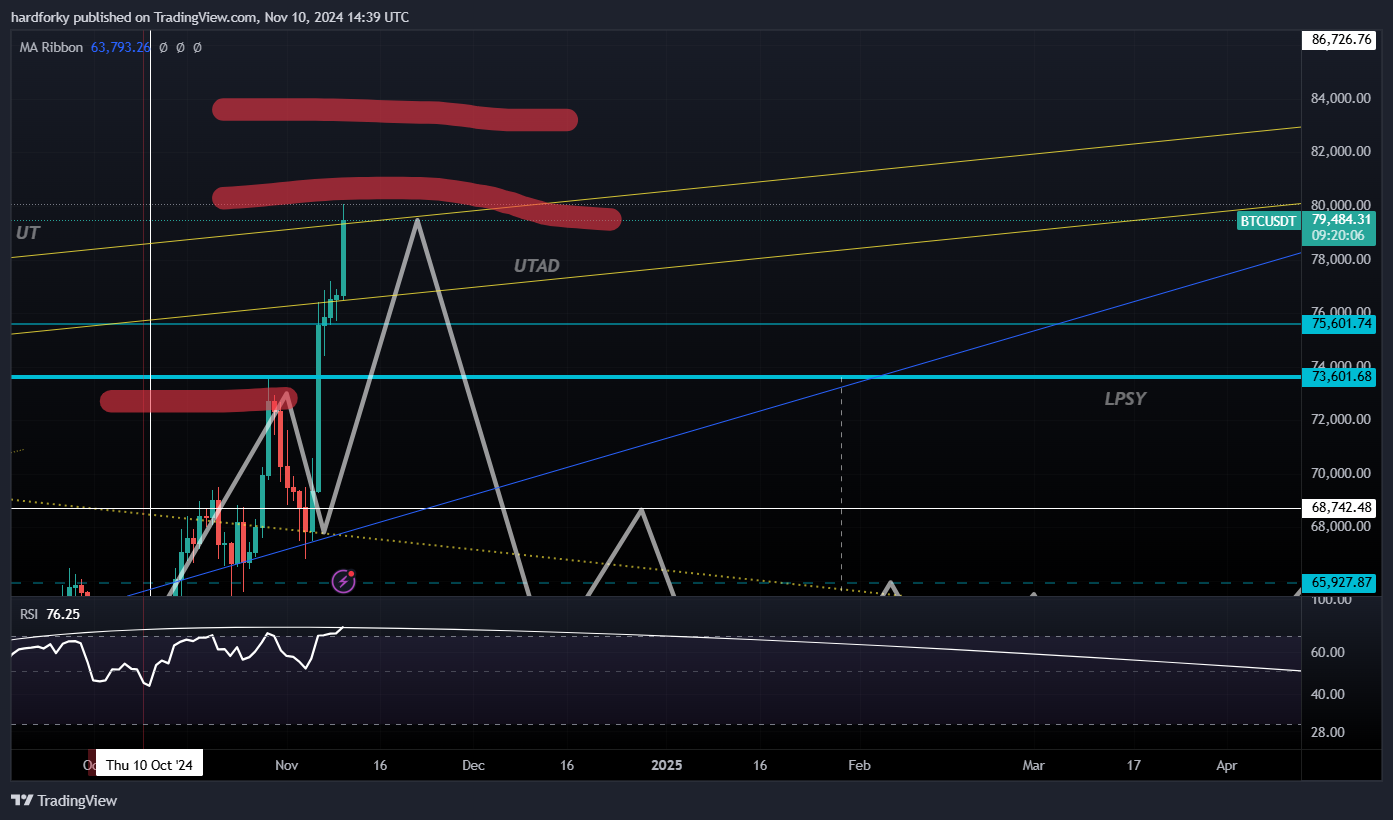Click 72,000.00 on the price axis
Screen dimensions: 1393x820
(x=1341, y=419)
